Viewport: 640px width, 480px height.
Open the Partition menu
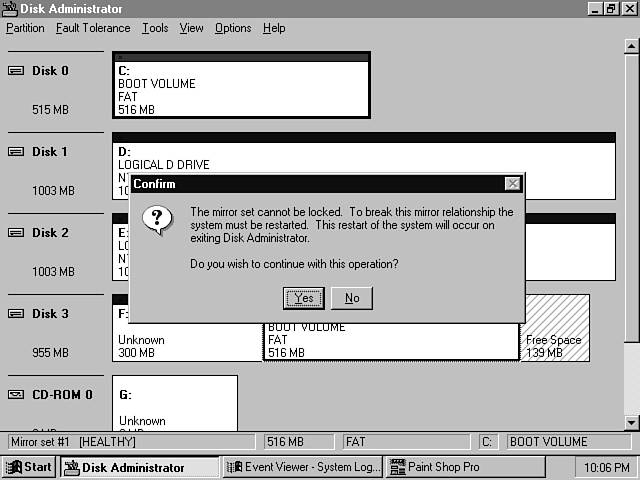(25, 28)
